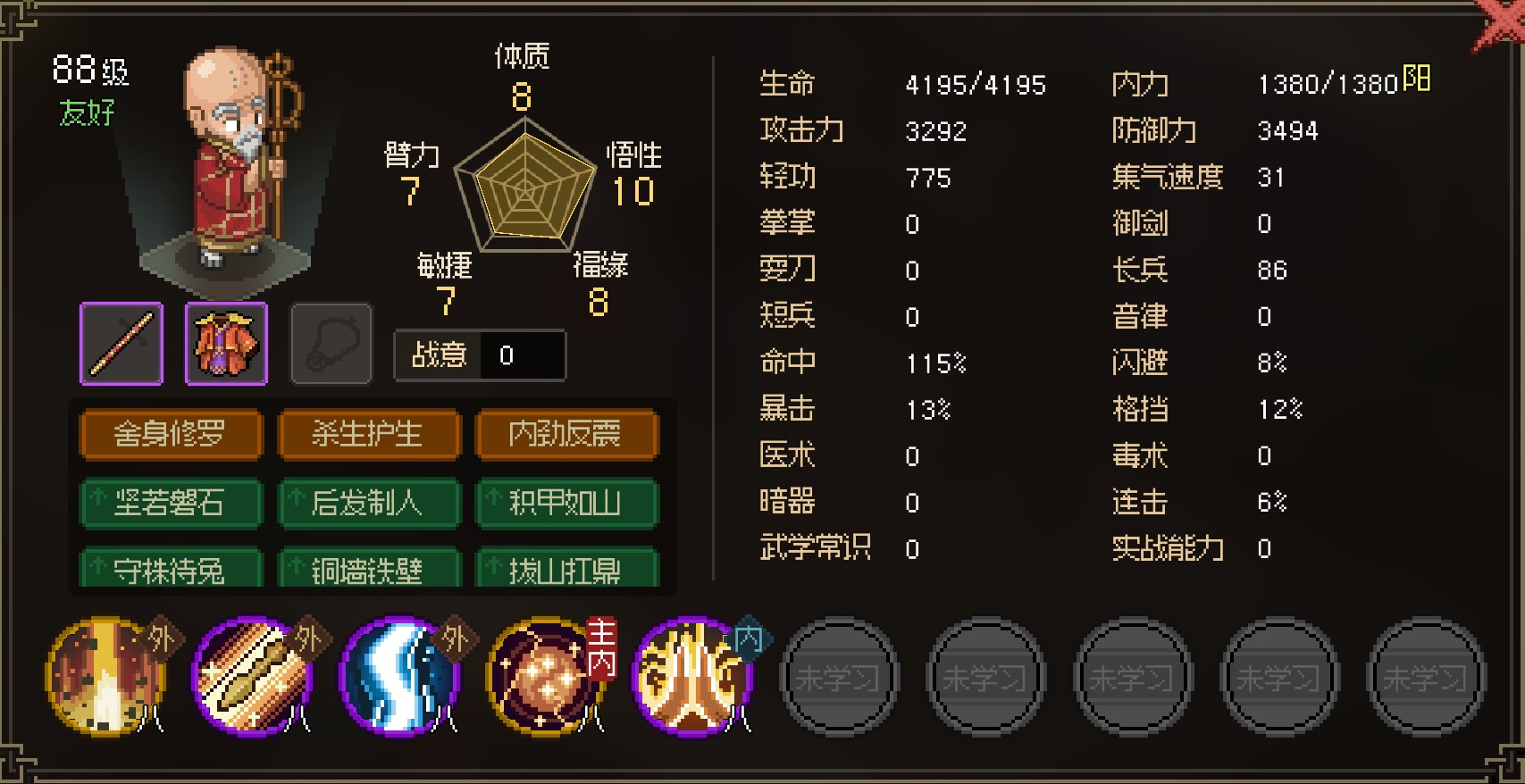Viewport: 1525px width, 784px height.
Task: Select the 杀生护生 trait button
Action: (369, 434)
